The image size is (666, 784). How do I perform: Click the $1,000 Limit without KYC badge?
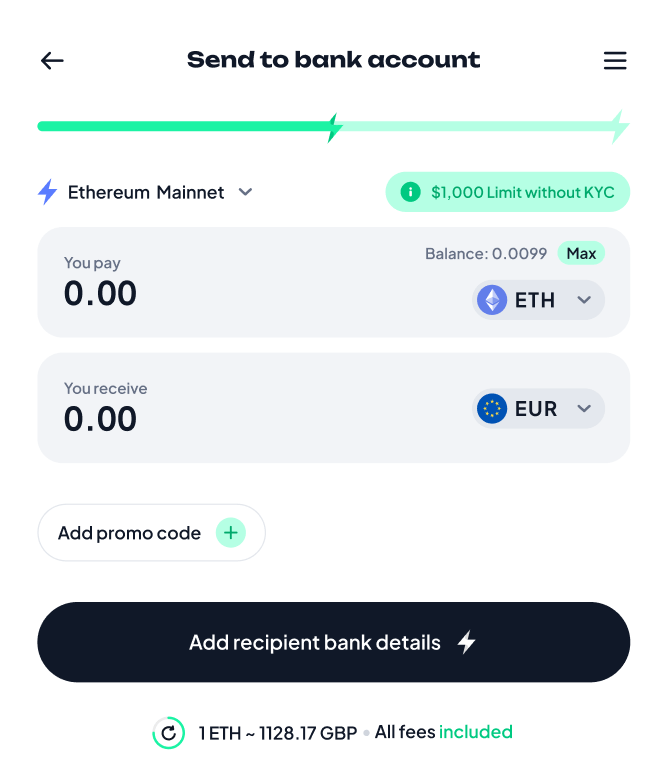click(x=508, y=192)
